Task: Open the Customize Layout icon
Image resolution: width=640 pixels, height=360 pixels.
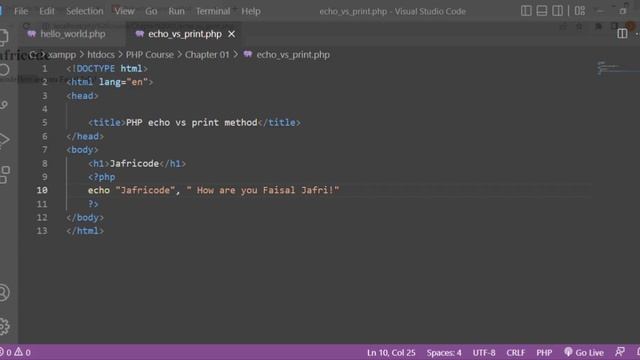Action: [x=580, y=11]
